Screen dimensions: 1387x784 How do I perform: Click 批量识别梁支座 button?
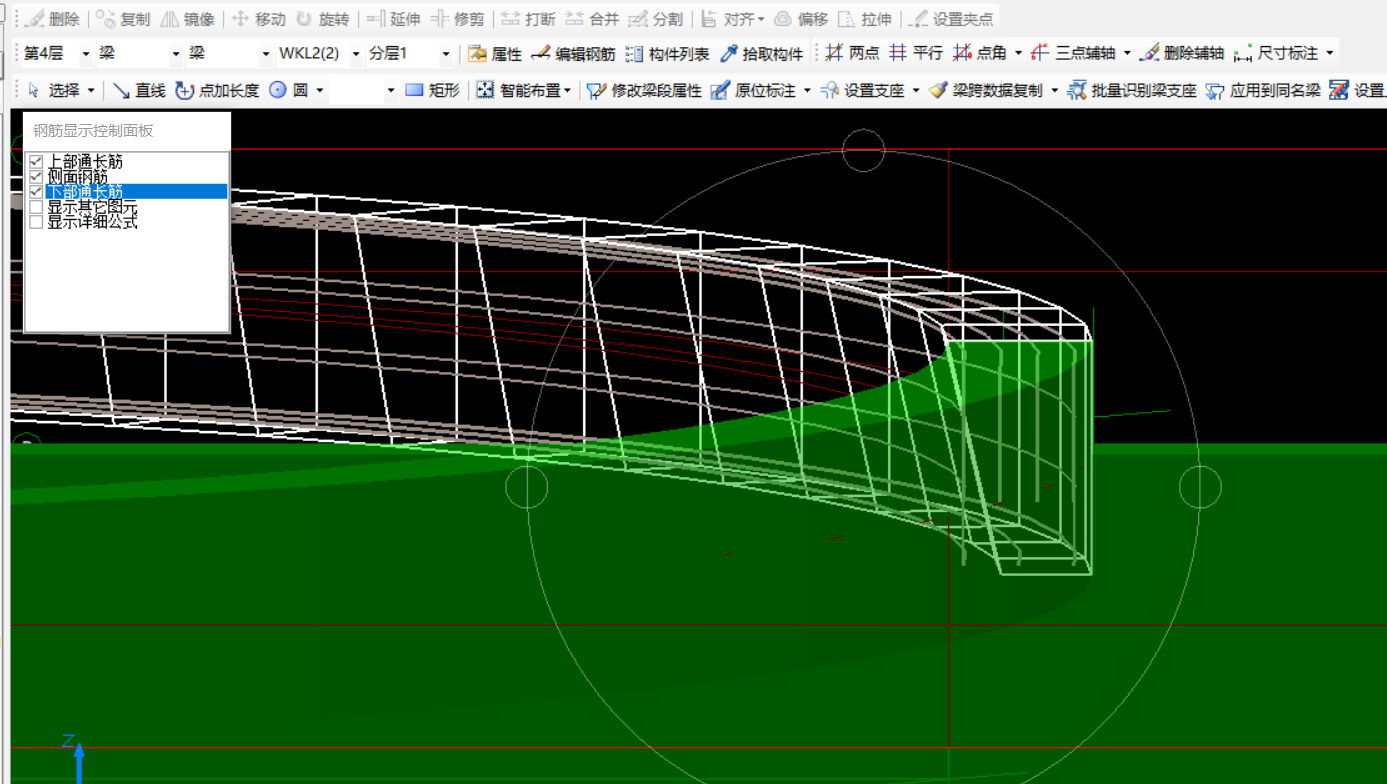1132,90
